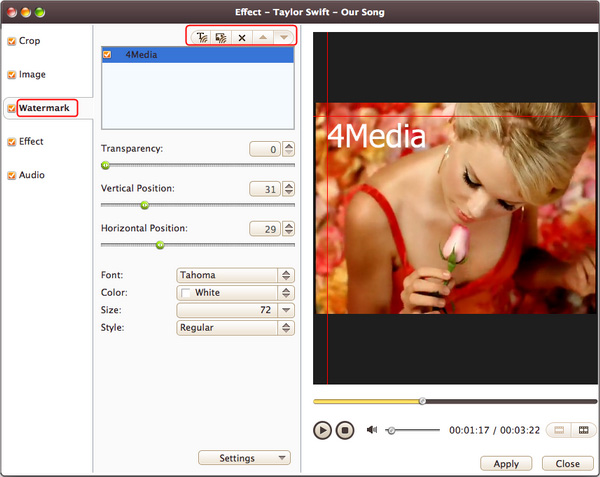Move watermark up in list
600x477 pixels.
(262, 36)
